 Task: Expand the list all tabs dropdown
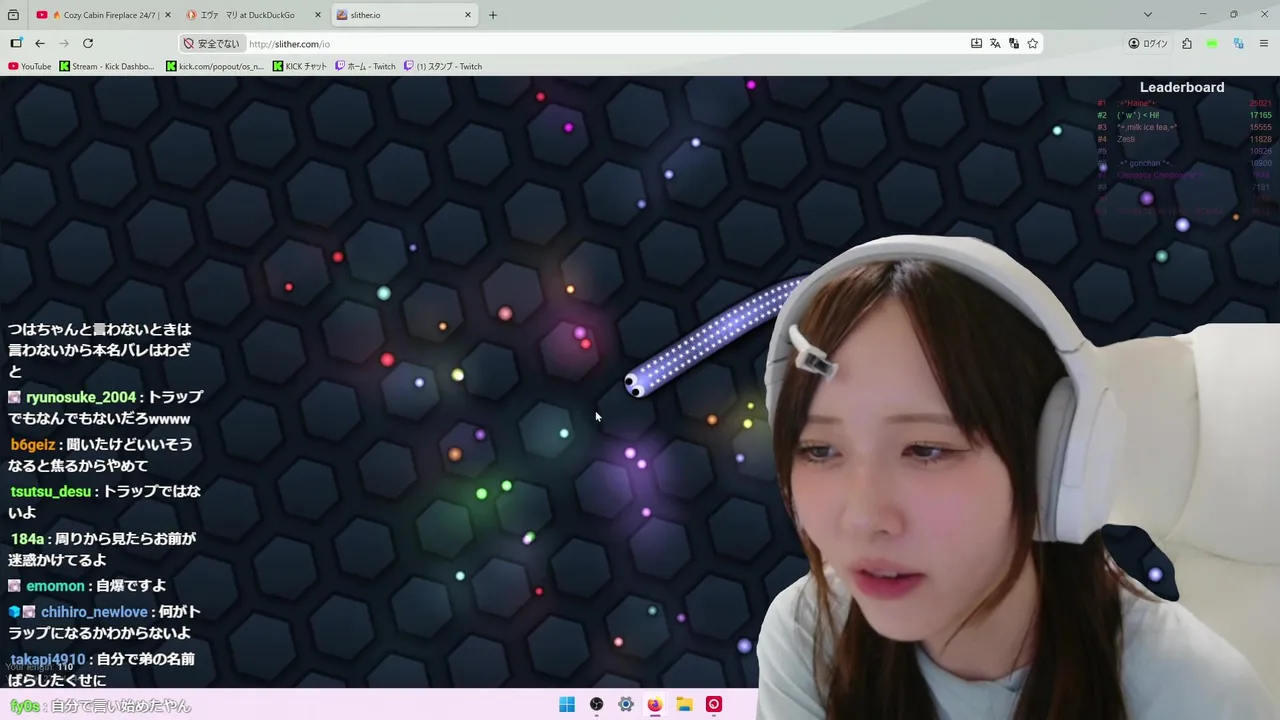pyautogui.click(x=1148, y=15)
